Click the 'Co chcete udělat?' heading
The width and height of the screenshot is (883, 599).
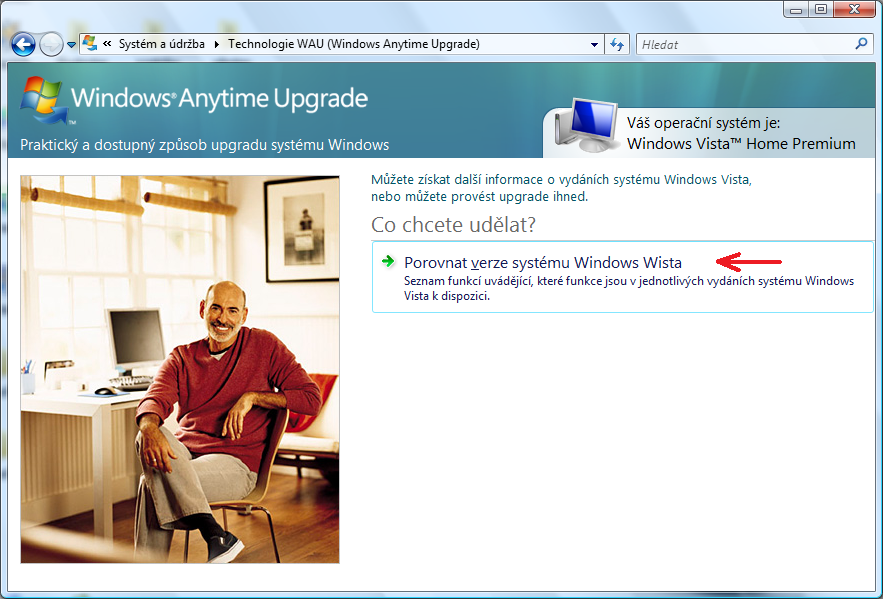[453, 225]
